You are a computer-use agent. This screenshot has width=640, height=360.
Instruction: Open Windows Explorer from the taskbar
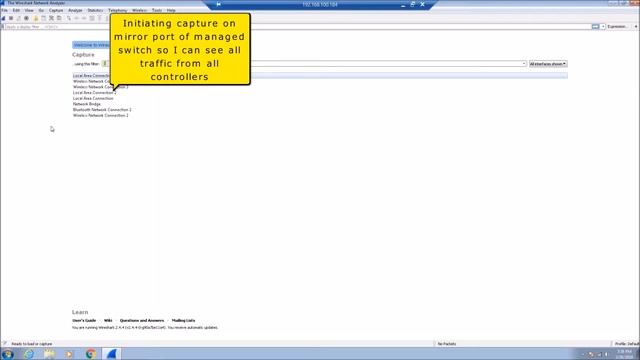(x=49, y=354)
